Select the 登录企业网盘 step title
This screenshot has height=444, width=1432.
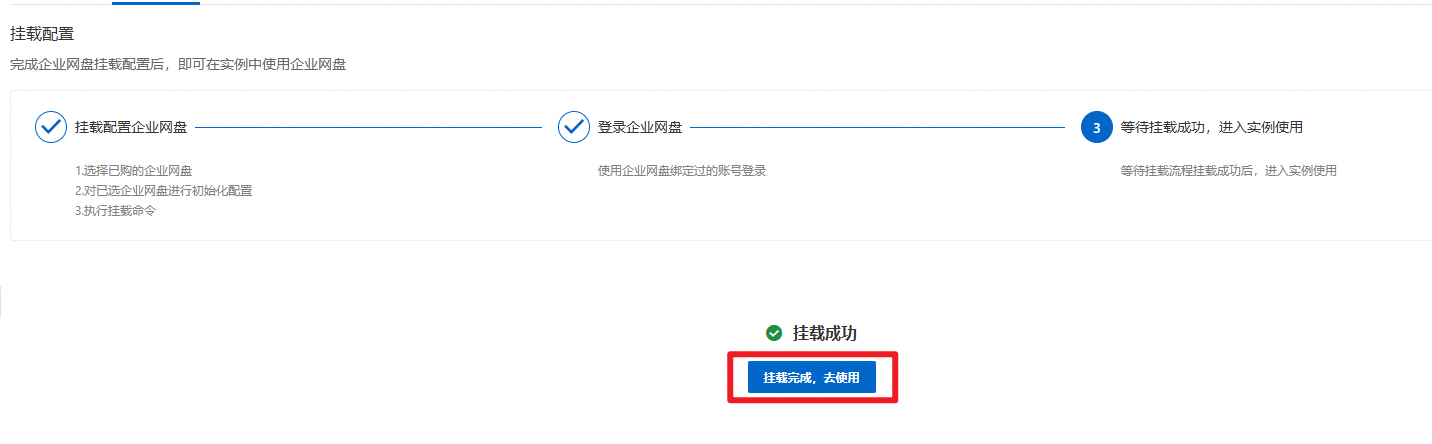(x=640, y=128)
